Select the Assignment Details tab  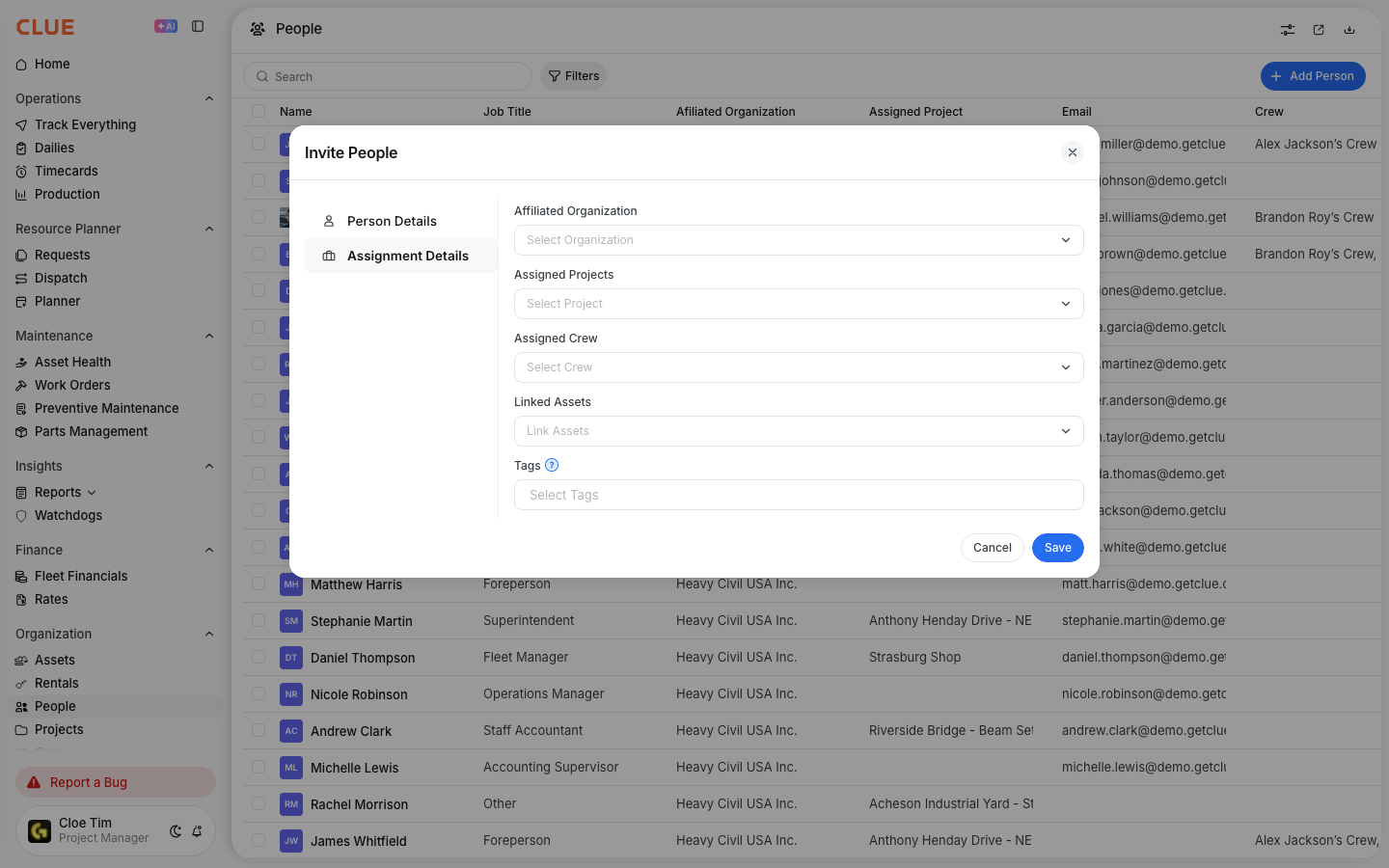tap(401, 256)
